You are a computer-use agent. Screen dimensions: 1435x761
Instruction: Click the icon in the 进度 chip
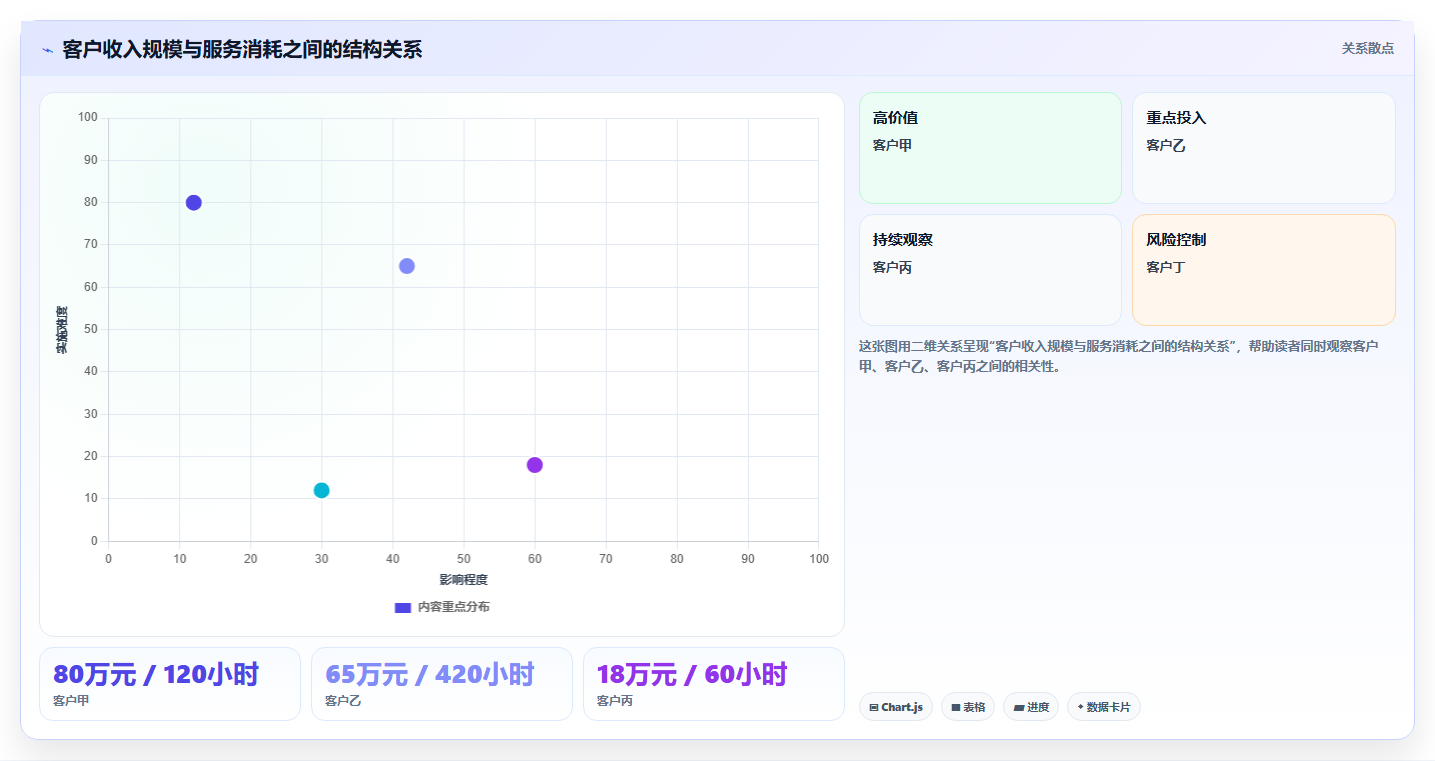click(1018, 708)
